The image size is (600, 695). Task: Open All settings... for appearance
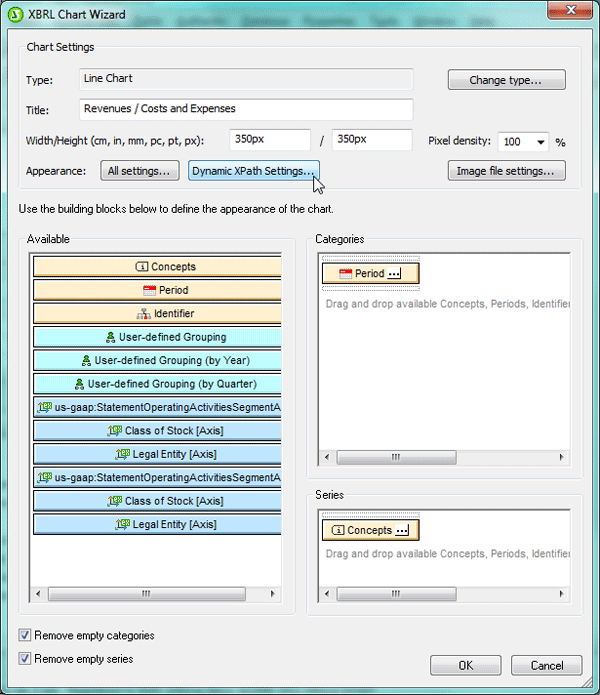pos(140,171)
